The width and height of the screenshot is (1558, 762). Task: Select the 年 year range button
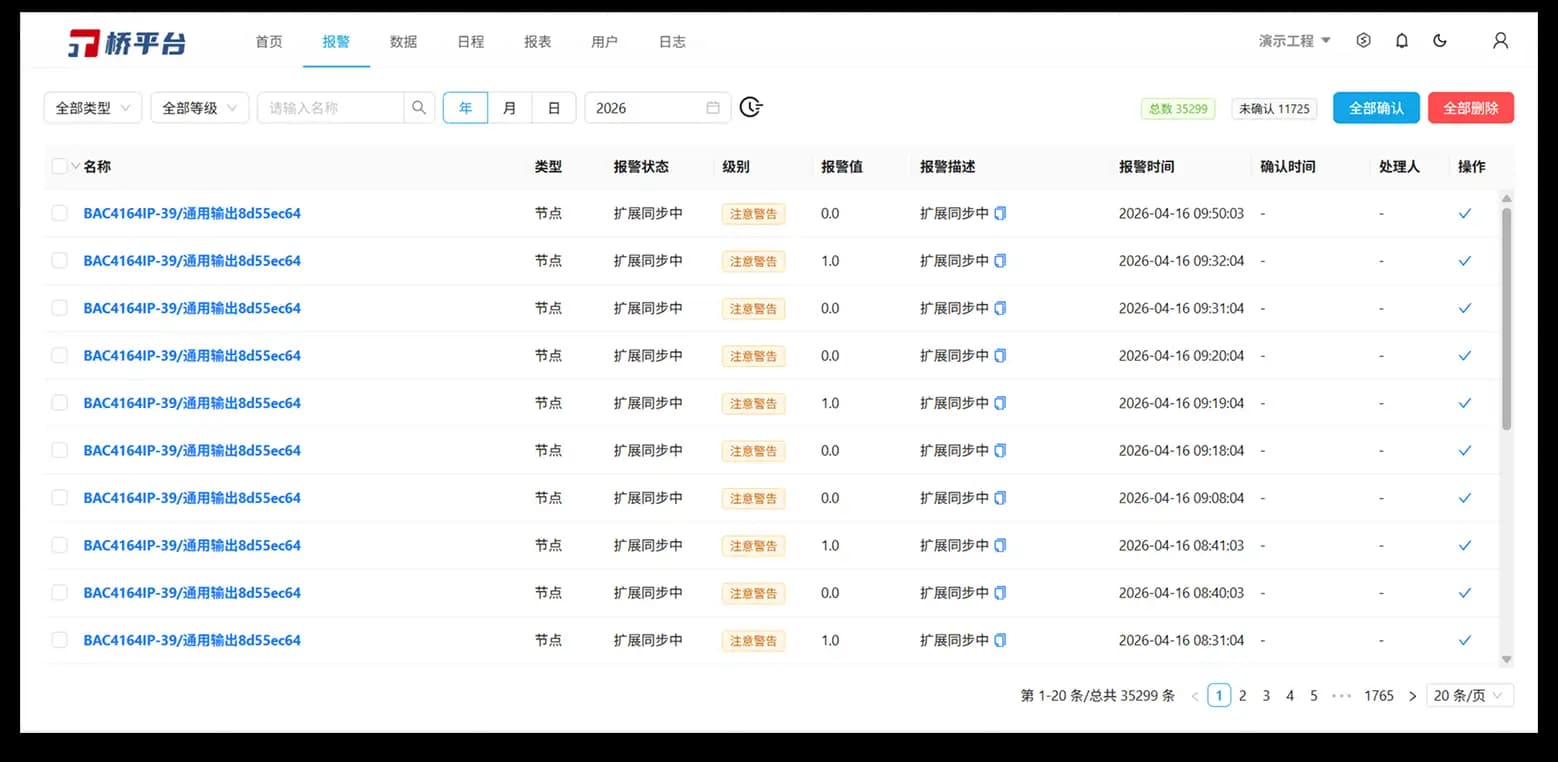(x=466, y=108)
